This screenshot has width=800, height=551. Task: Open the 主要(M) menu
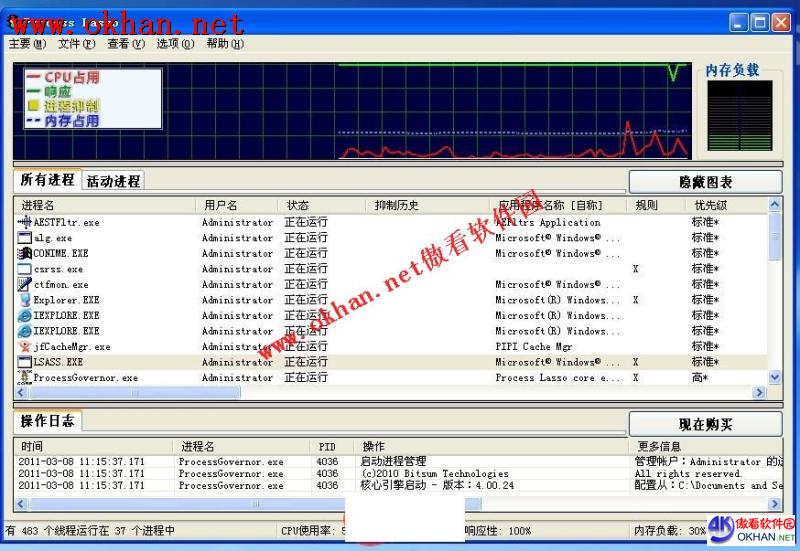click(x=28, y=44)
